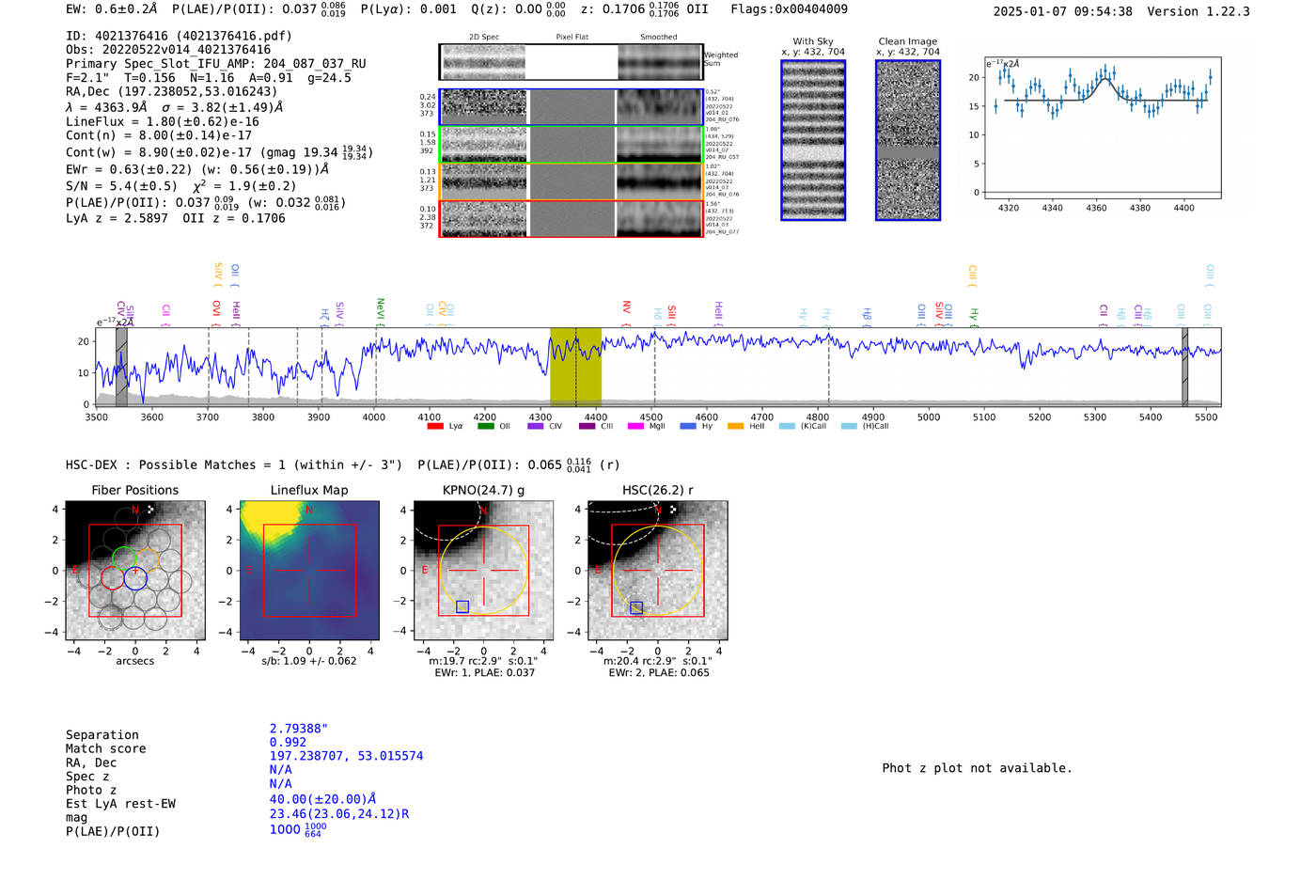
Task: Click the match score value 0.992
Action: (288, 743)
